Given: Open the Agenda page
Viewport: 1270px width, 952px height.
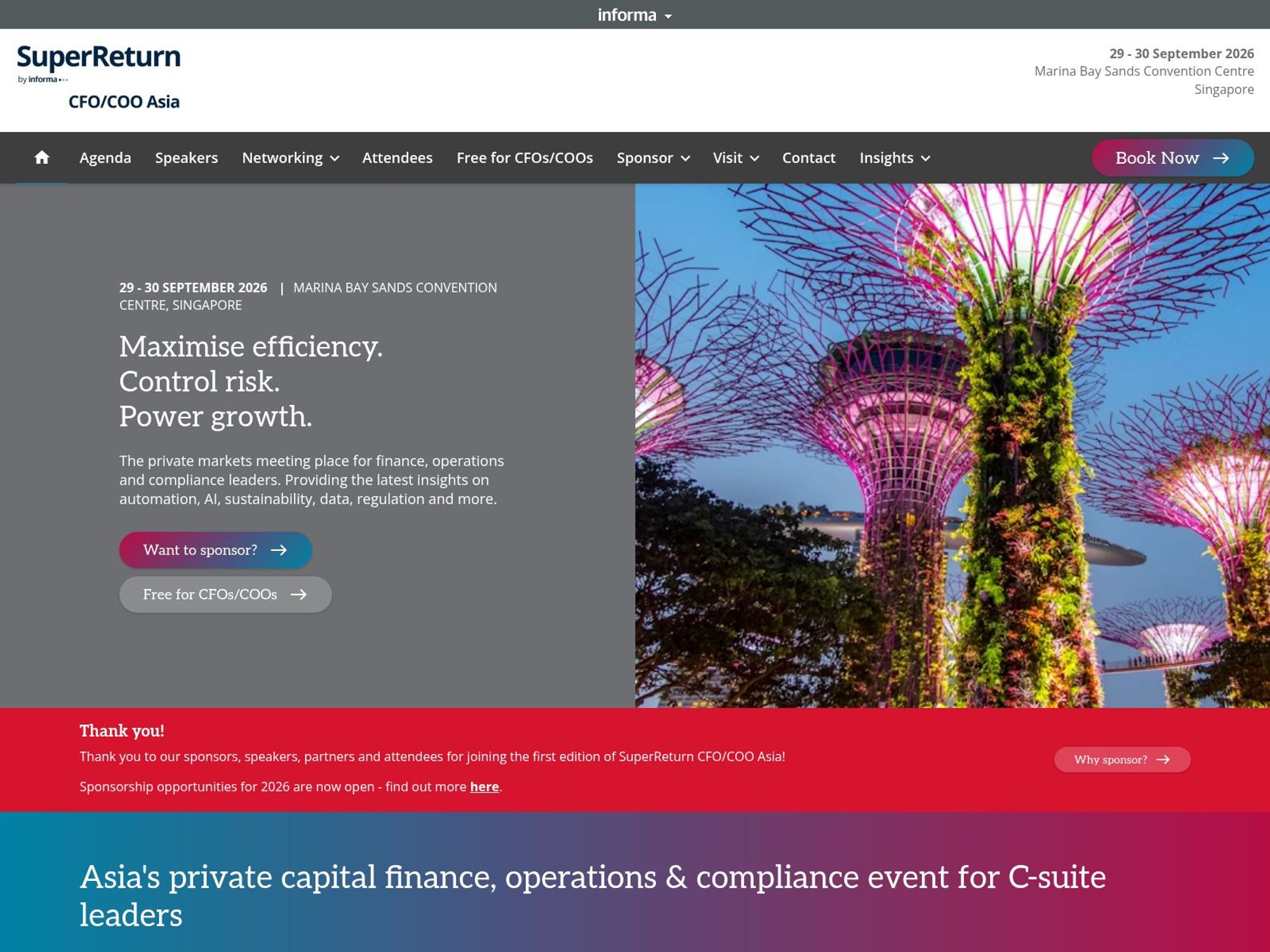Looking at the screenshot, I should click(x=105, y=157).
